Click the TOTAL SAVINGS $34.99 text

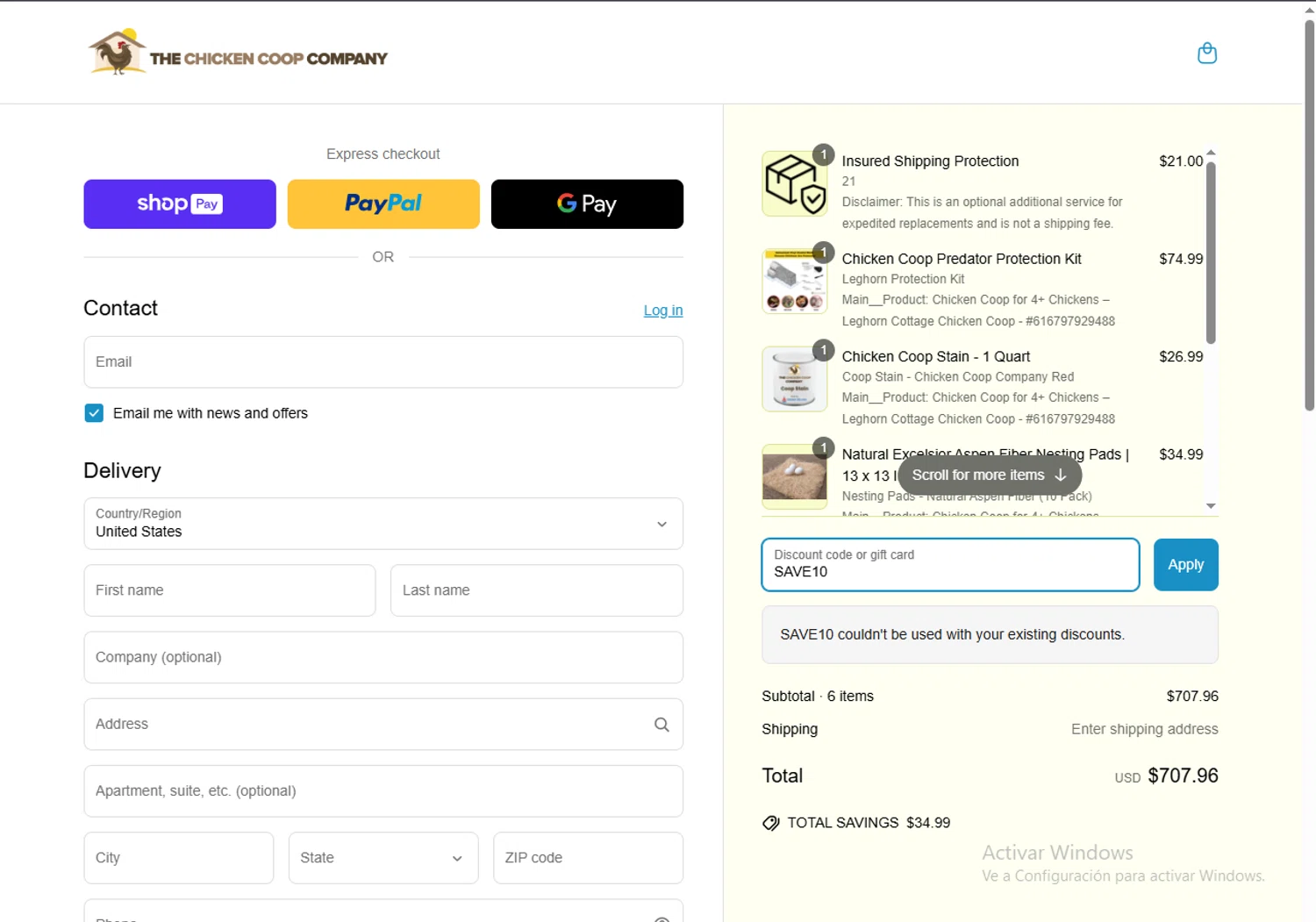click(869, 823)
